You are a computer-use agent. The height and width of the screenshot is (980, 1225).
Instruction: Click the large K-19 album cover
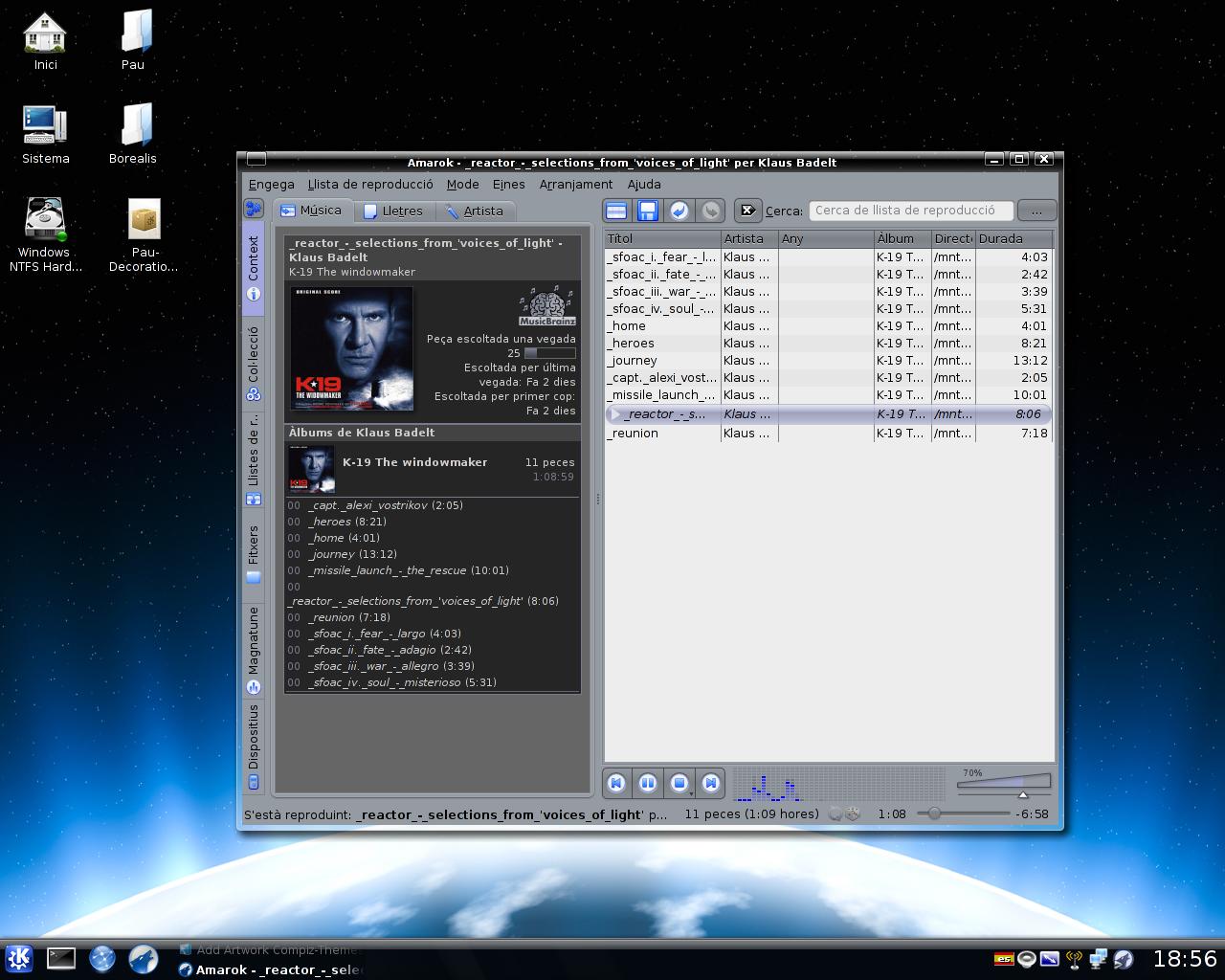pyautogui.click(x=352, y=348)
